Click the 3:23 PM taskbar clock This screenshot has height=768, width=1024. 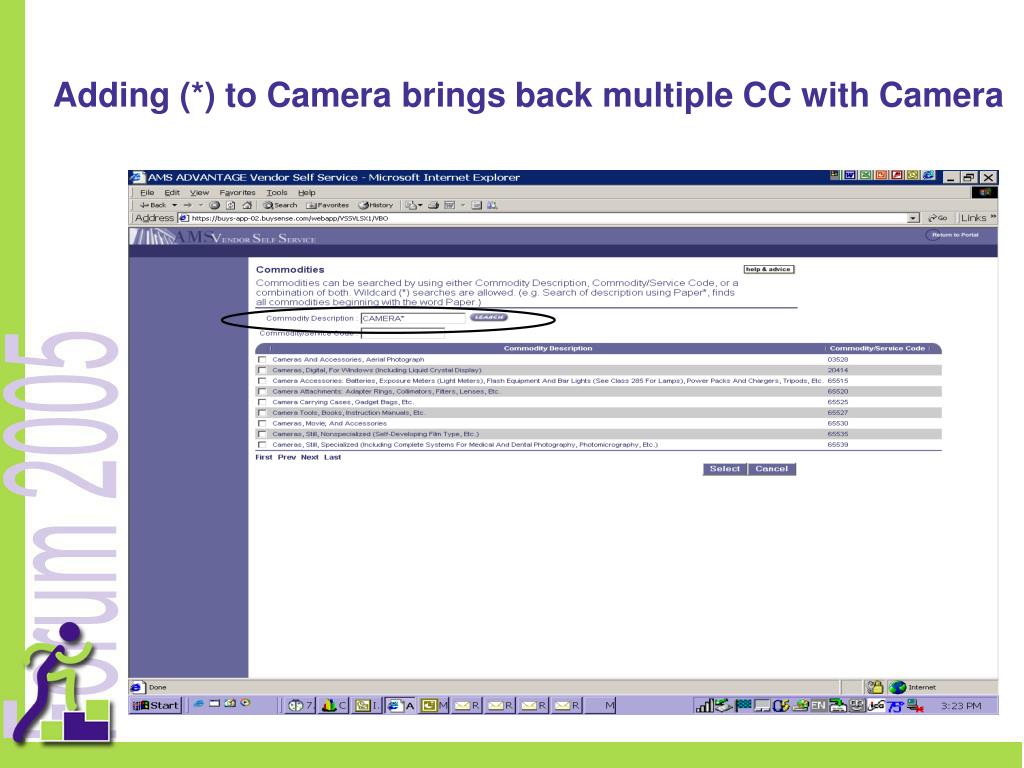click(961, 706)
